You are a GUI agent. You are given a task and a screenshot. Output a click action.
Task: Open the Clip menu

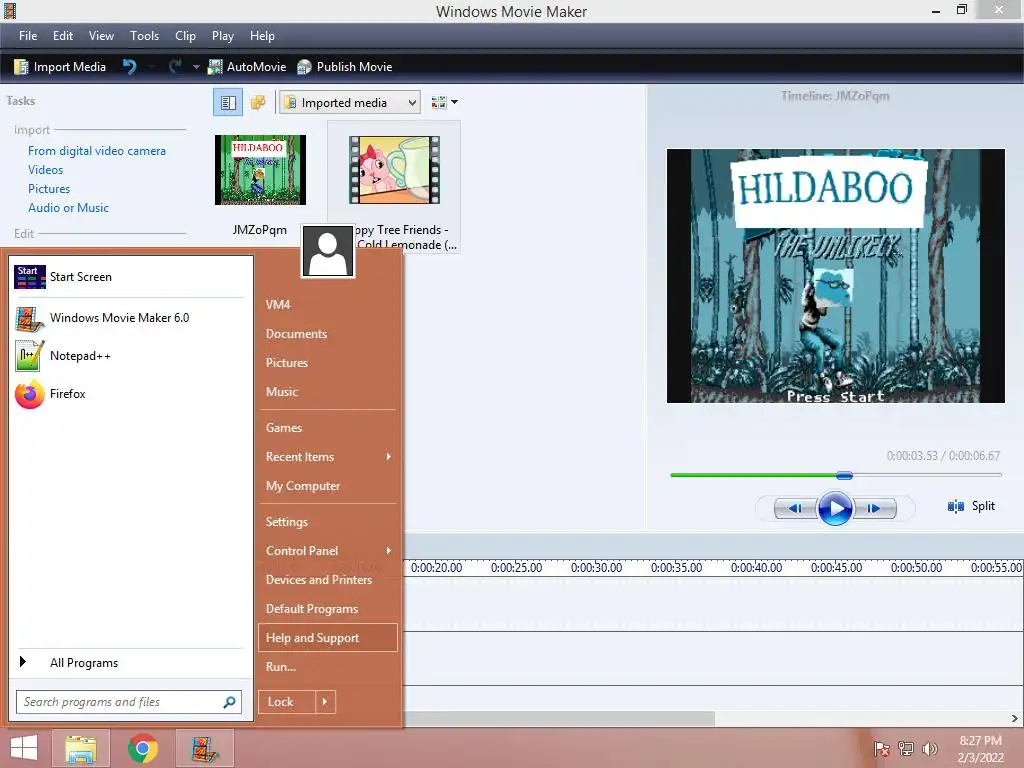[x=185, y=36]
